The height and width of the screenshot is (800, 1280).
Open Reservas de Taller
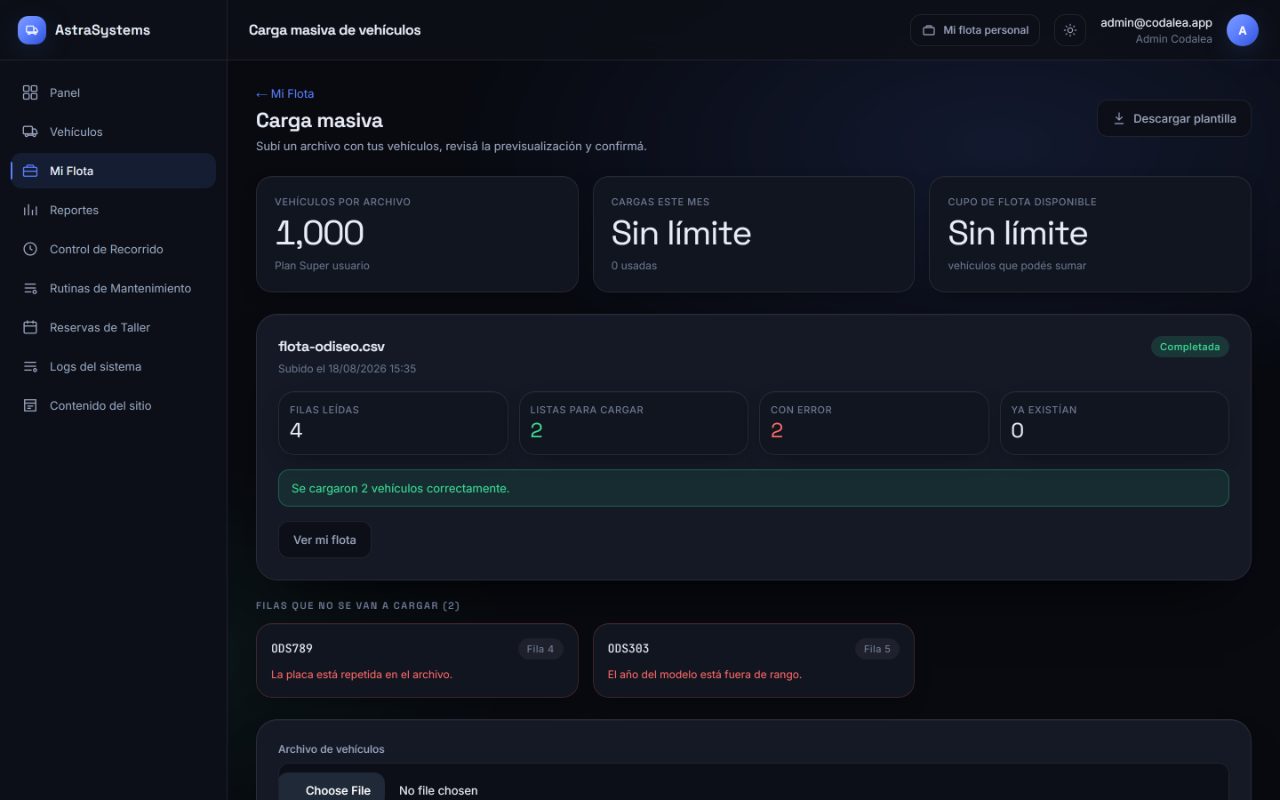(113, 327)
